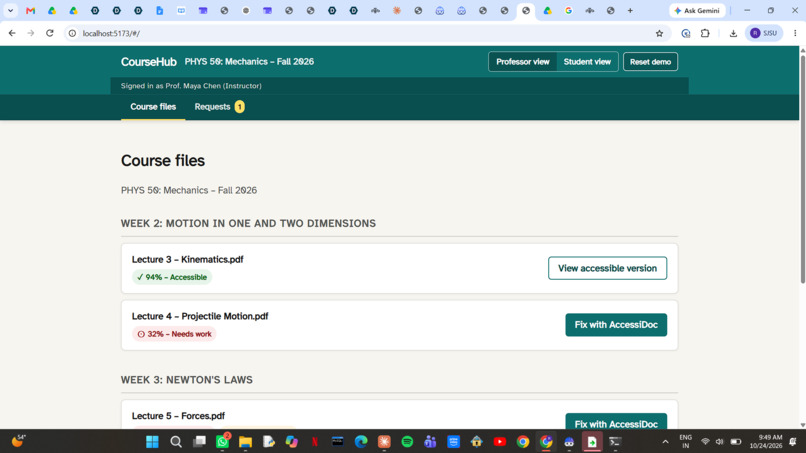Screen dimensions: 806x453
Task: Click the 94% – Accessible badge
Action: pos(172,277)
